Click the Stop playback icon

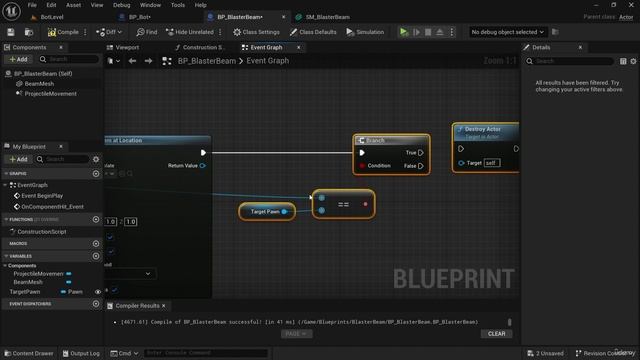[x=428, y=32]
